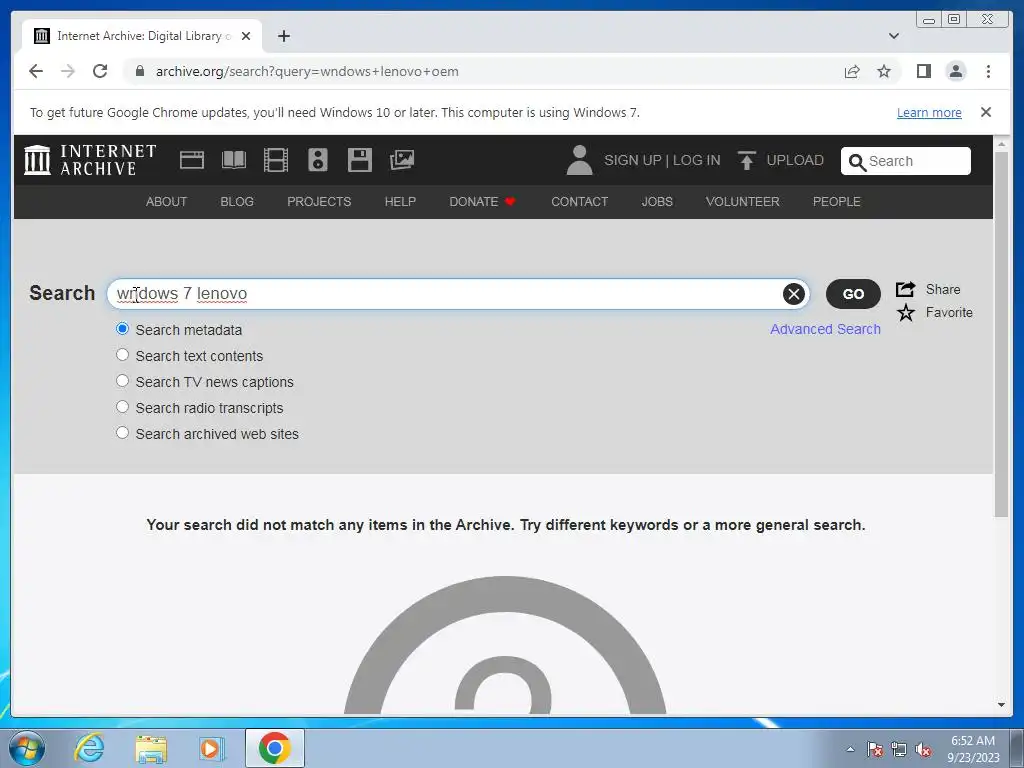Click the network tray icon
Image resolution: width=1024 pixels, height=768 pixels.
click(x=899, y=750)
